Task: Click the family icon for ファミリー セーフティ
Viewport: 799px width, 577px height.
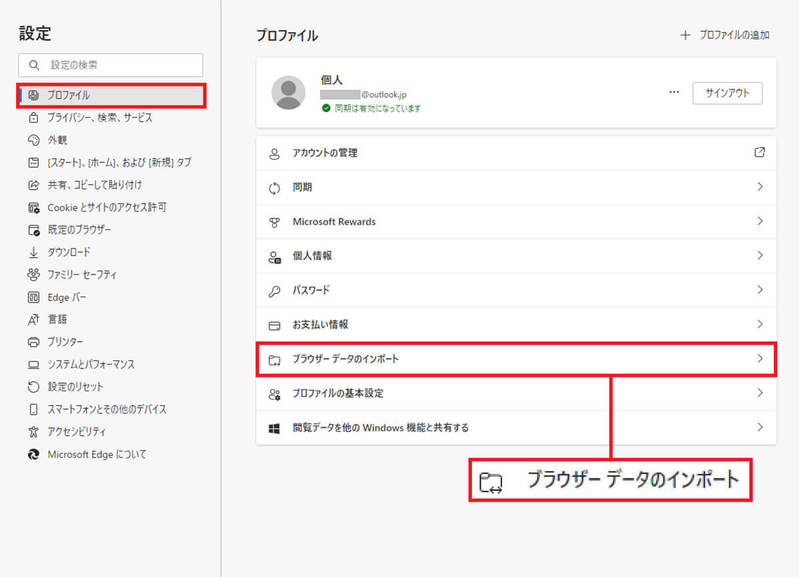Action: 34,275
